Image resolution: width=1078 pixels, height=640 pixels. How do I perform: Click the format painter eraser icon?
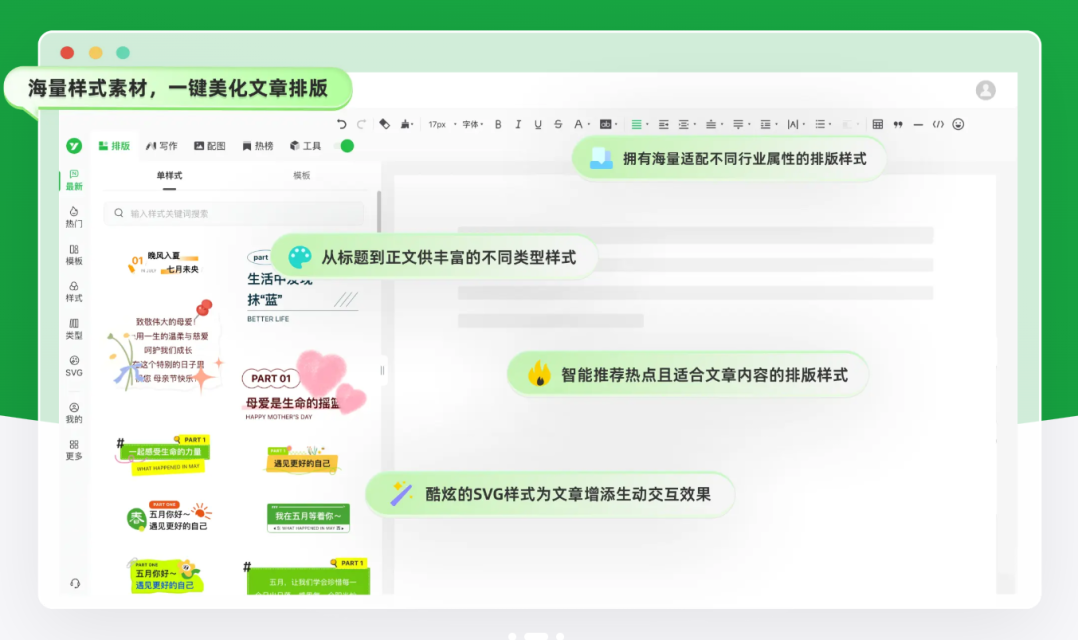click(x=385, y=124)
